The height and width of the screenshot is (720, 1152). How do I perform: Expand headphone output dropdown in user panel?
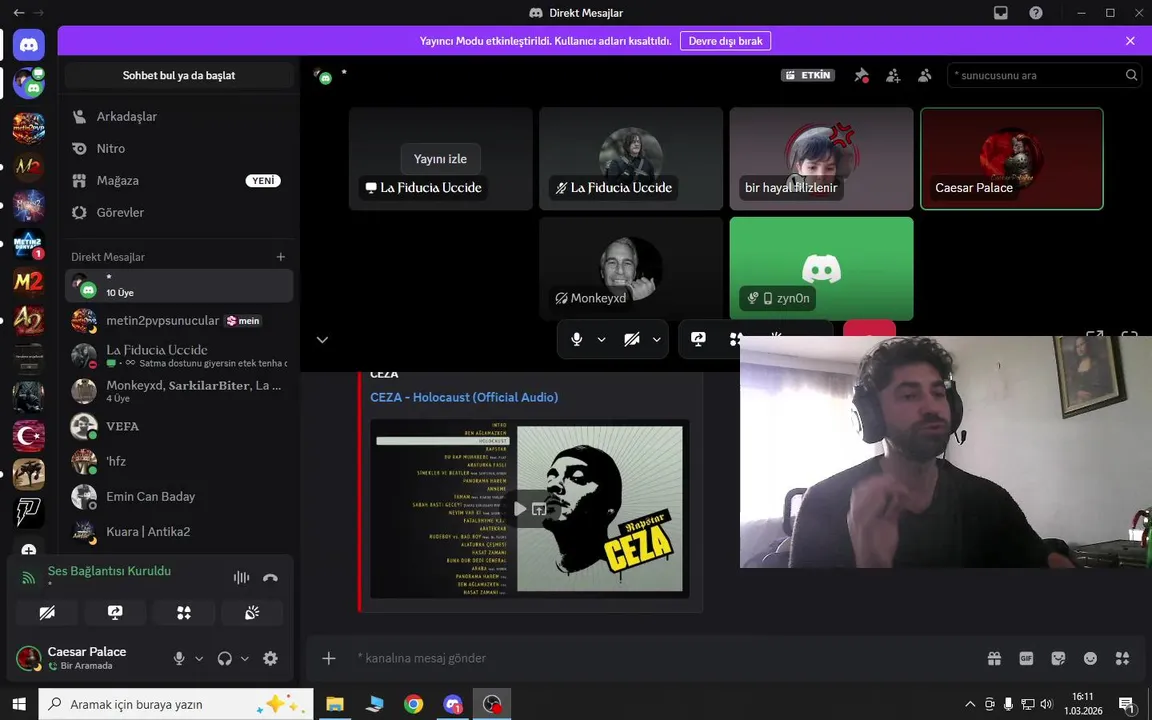click(245, 658)
